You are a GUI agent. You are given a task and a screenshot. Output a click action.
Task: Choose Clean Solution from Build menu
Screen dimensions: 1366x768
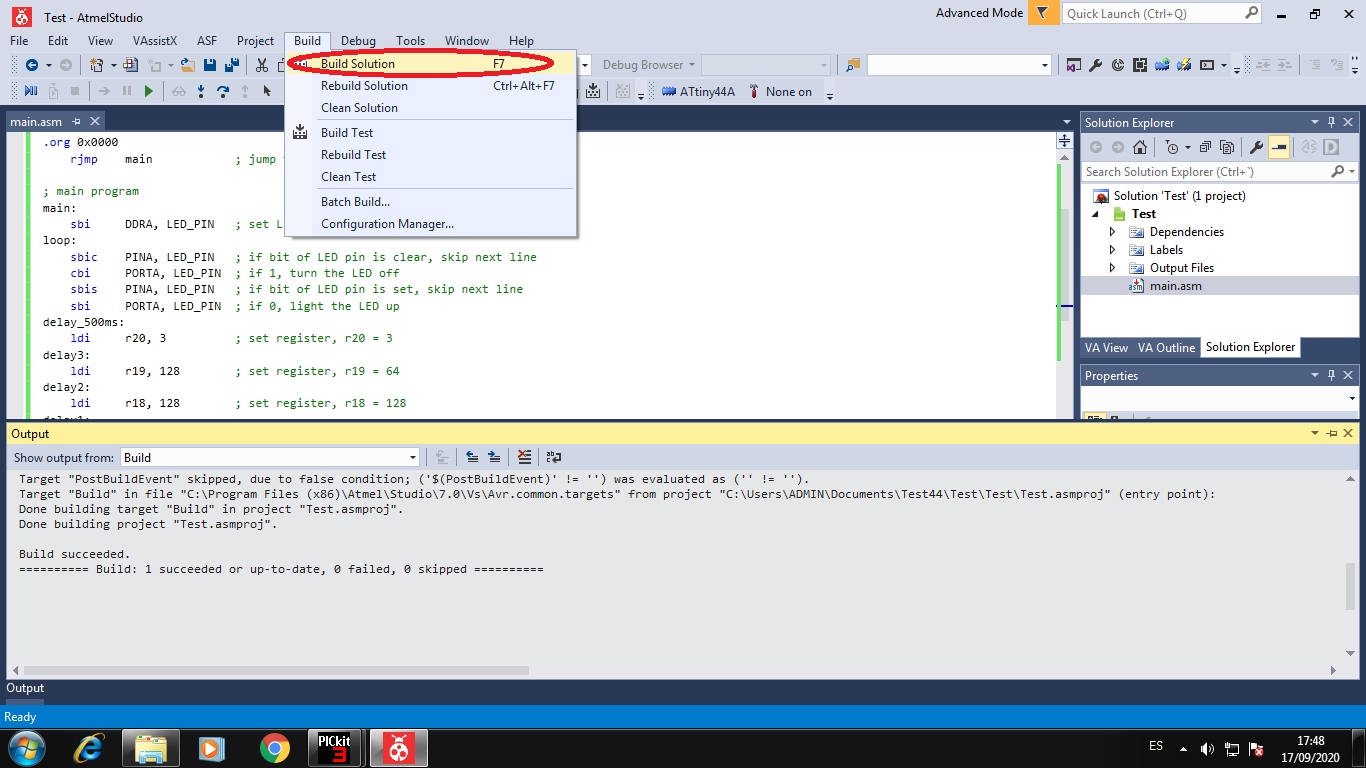[x=430, y=108]
